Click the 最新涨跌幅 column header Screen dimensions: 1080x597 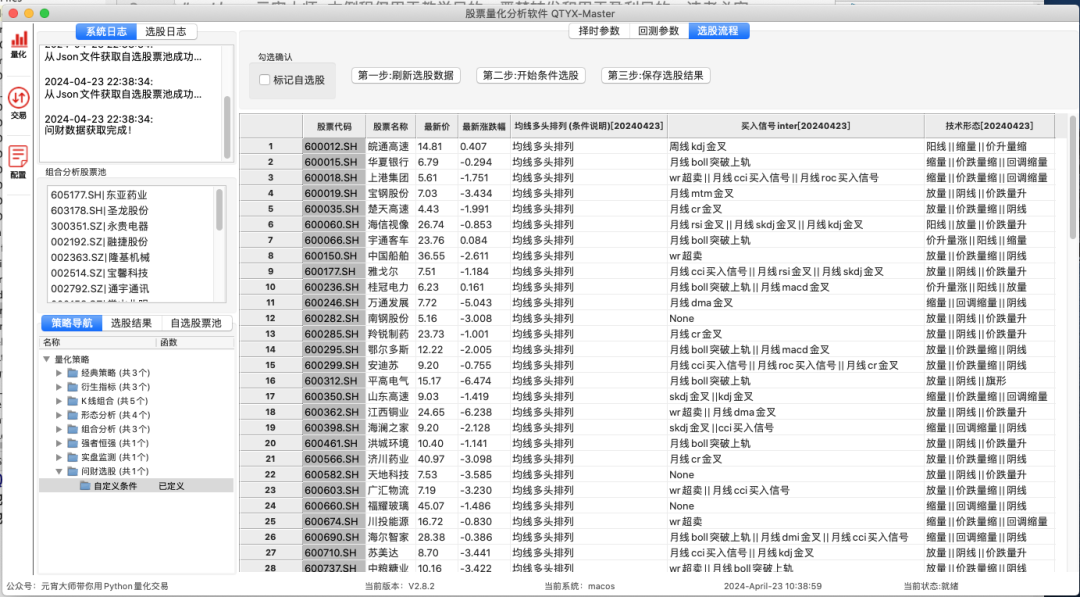click(x=484, y=126)
